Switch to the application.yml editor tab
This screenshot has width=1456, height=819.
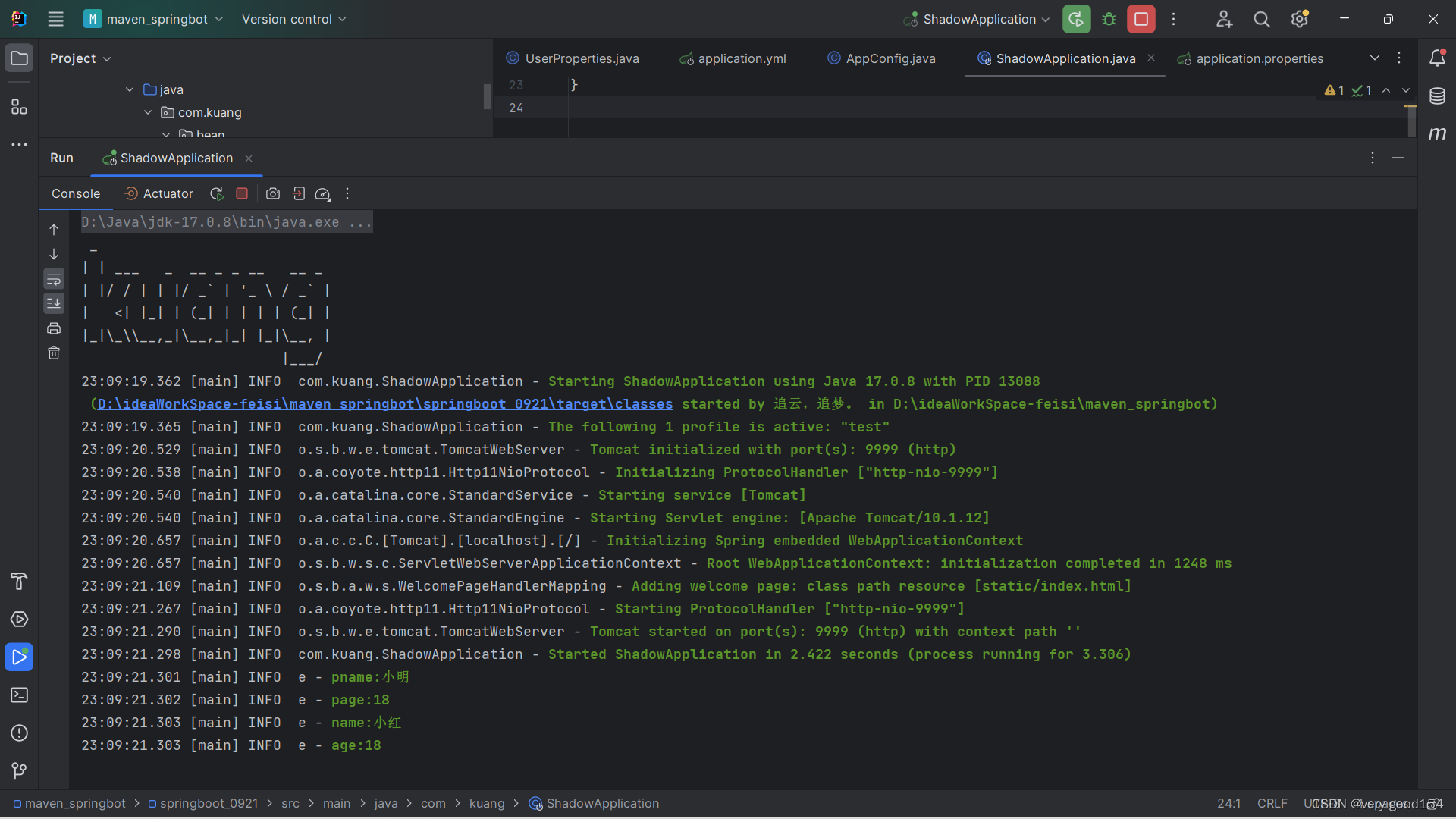pyautogui.click(x=742, y=58)
